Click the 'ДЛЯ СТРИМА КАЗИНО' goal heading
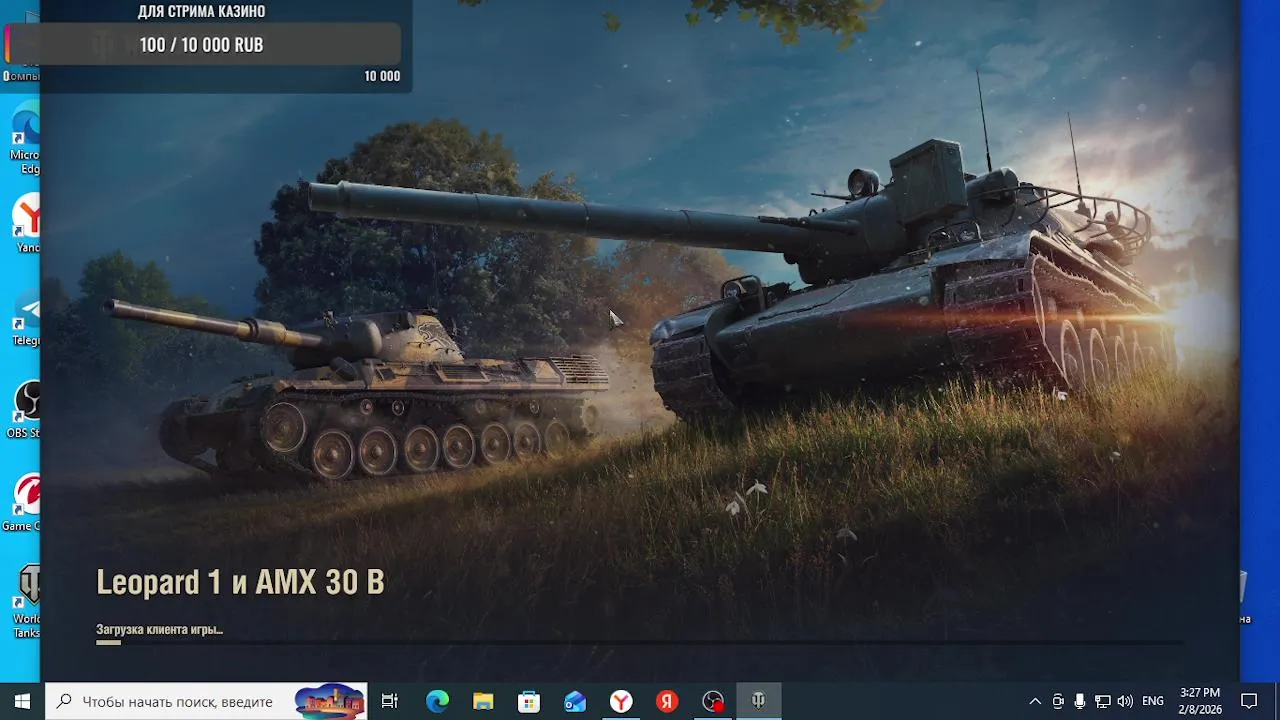The image size is (1280, 720). (x=201, y=12)
